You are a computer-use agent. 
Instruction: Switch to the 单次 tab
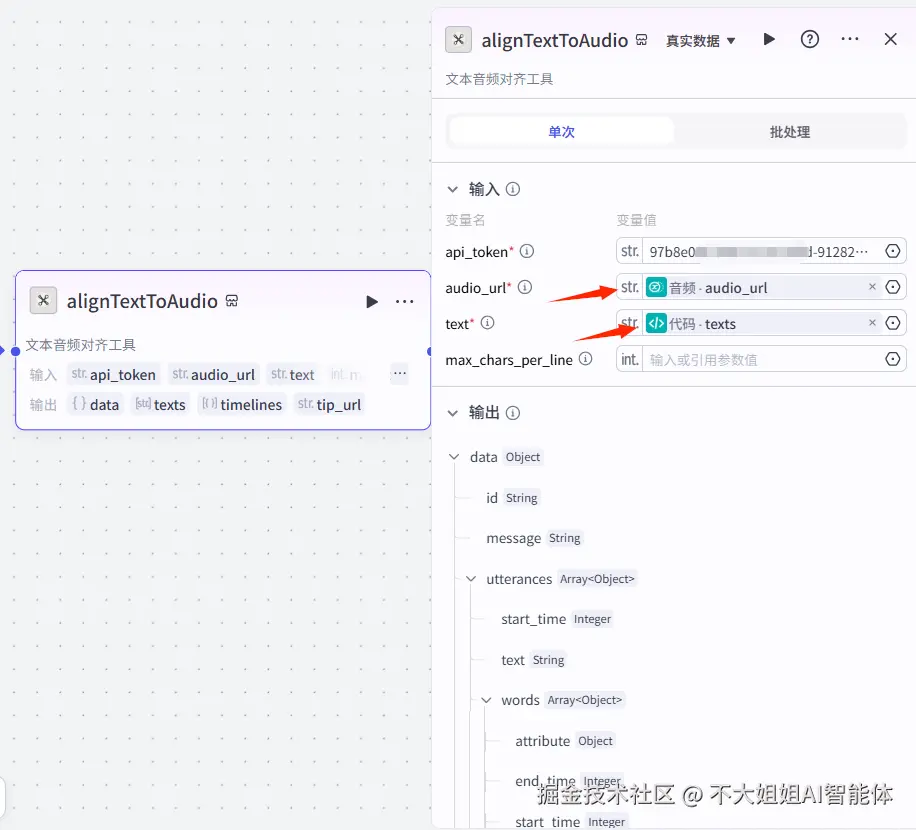click(x=561, y=132)
